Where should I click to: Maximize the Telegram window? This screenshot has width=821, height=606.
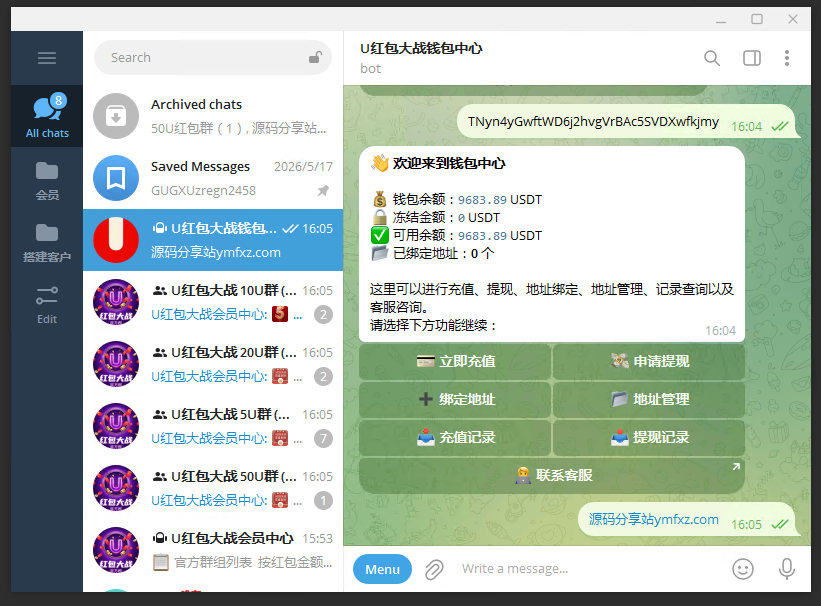point(757,19)
